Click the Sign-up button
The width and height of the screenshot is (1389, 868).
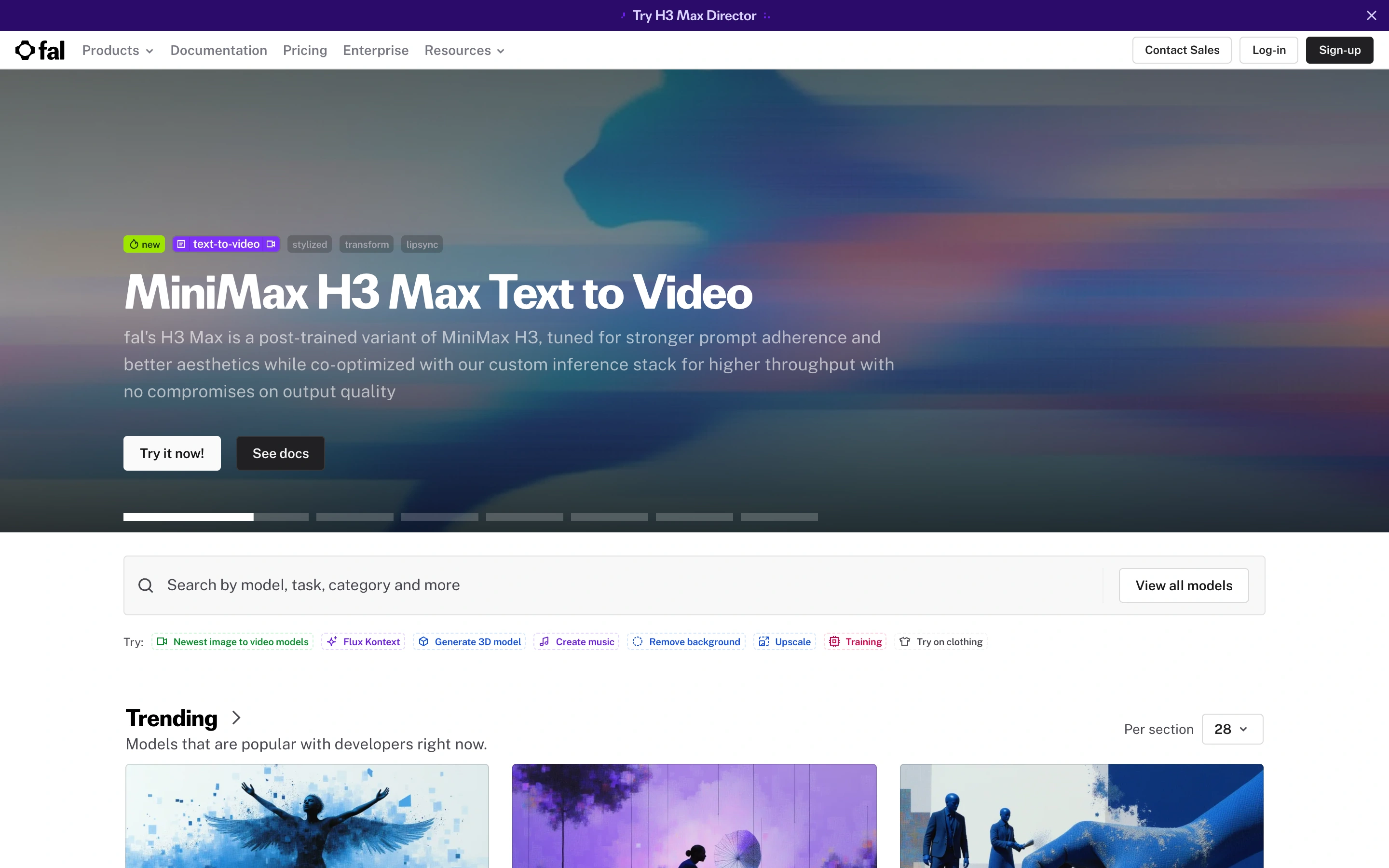1339,50
